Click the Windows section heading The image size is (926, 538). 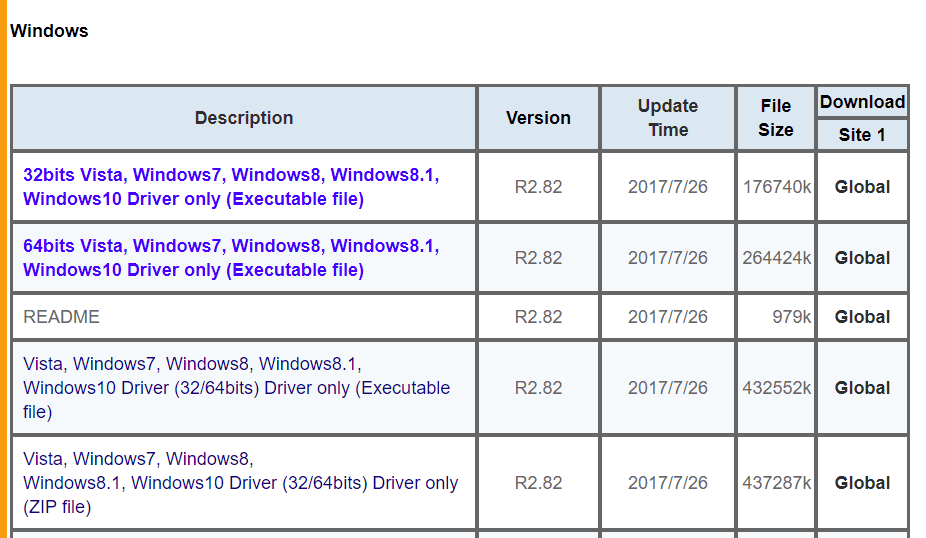click(x=49, y=31)
